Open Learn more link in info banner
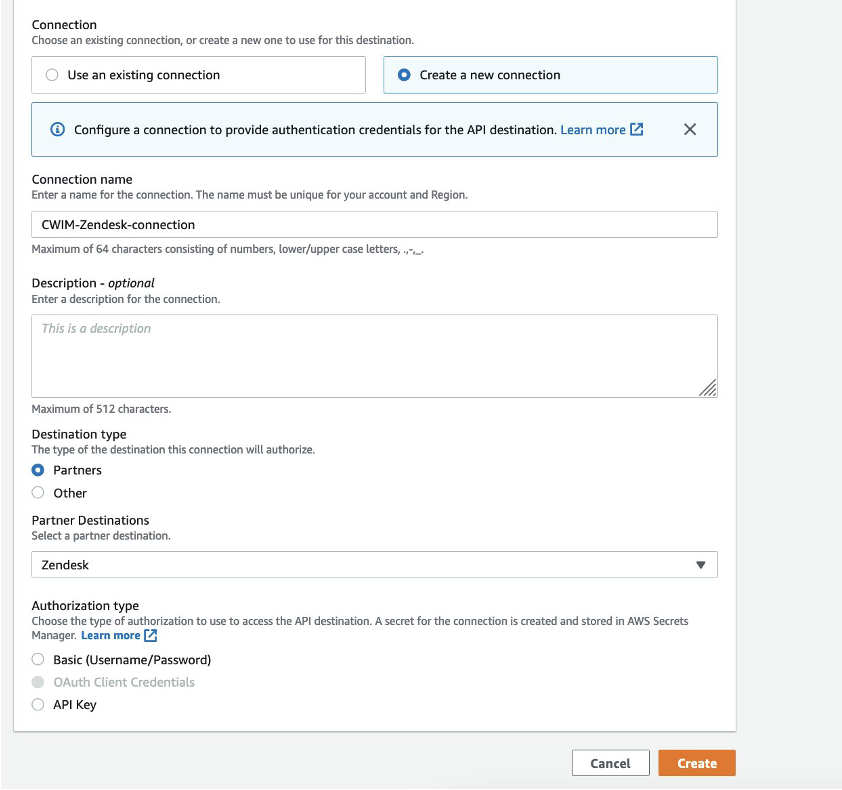 tap(593, 130)
